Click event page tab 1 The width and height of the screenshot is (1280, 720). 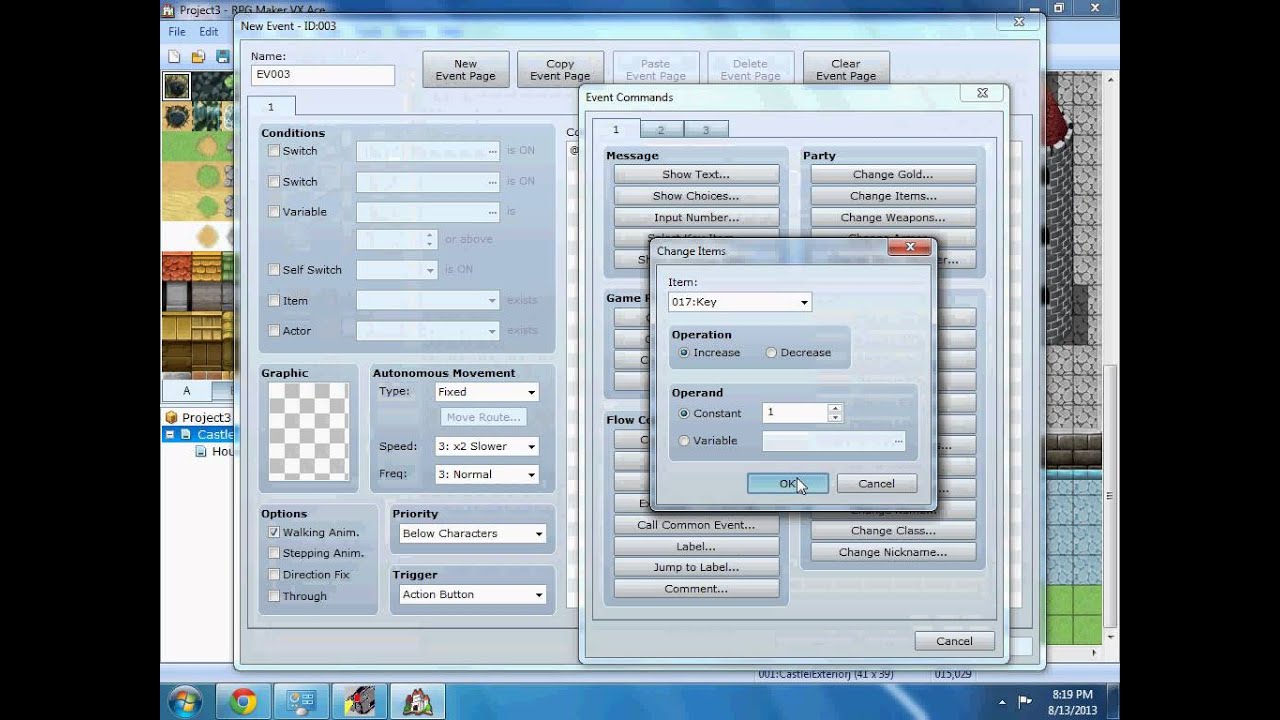270,106
